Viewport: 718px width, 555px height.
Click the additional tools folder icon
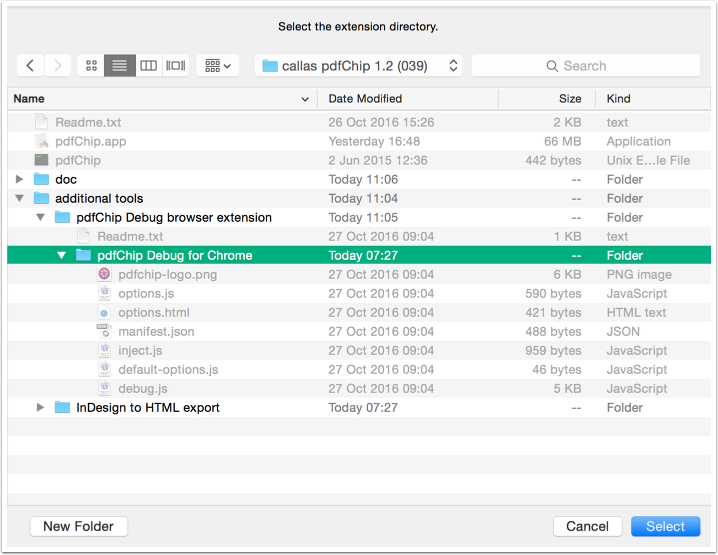pos(41,198)
